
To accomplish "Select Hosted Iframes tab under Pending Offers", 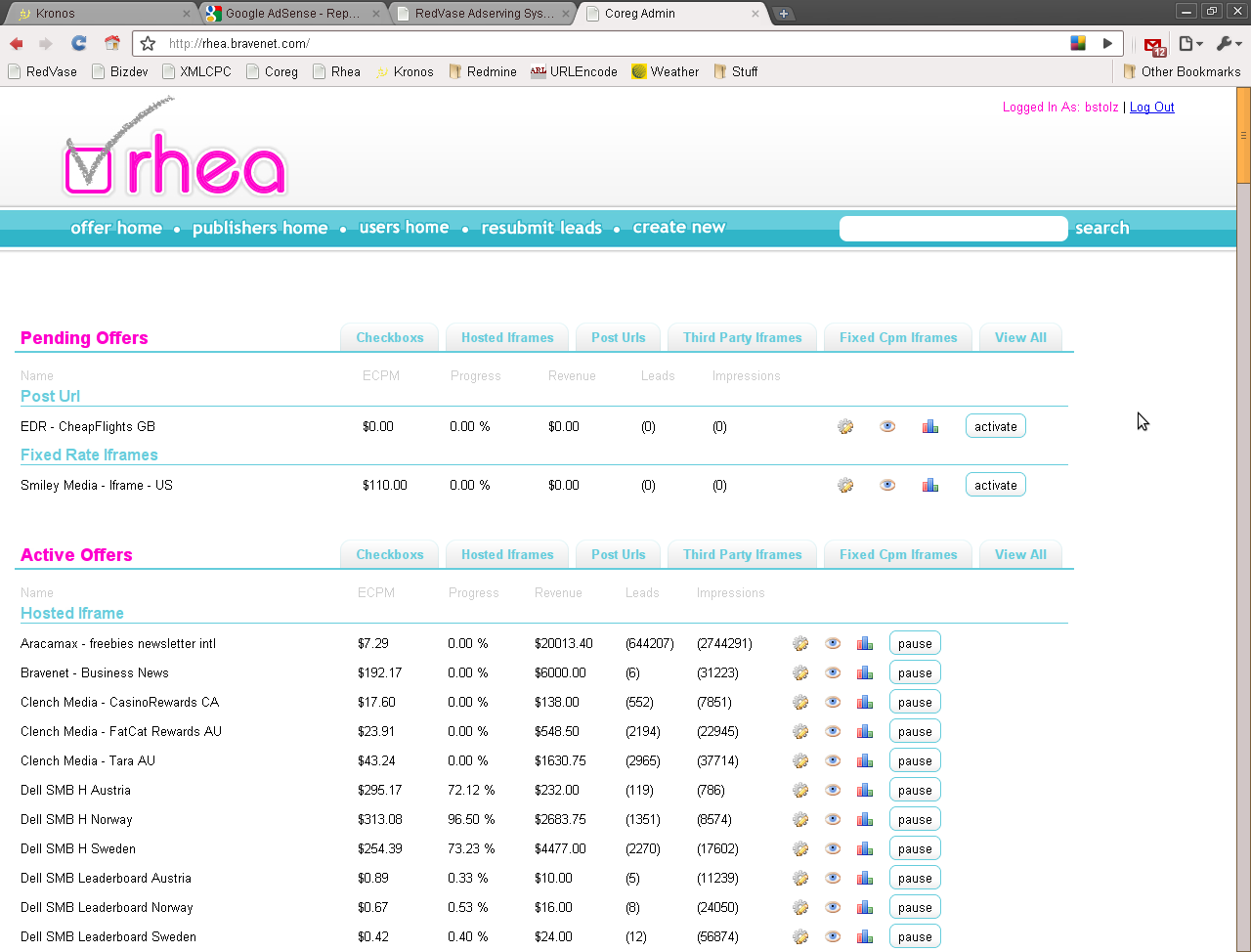I will [507, 337].
